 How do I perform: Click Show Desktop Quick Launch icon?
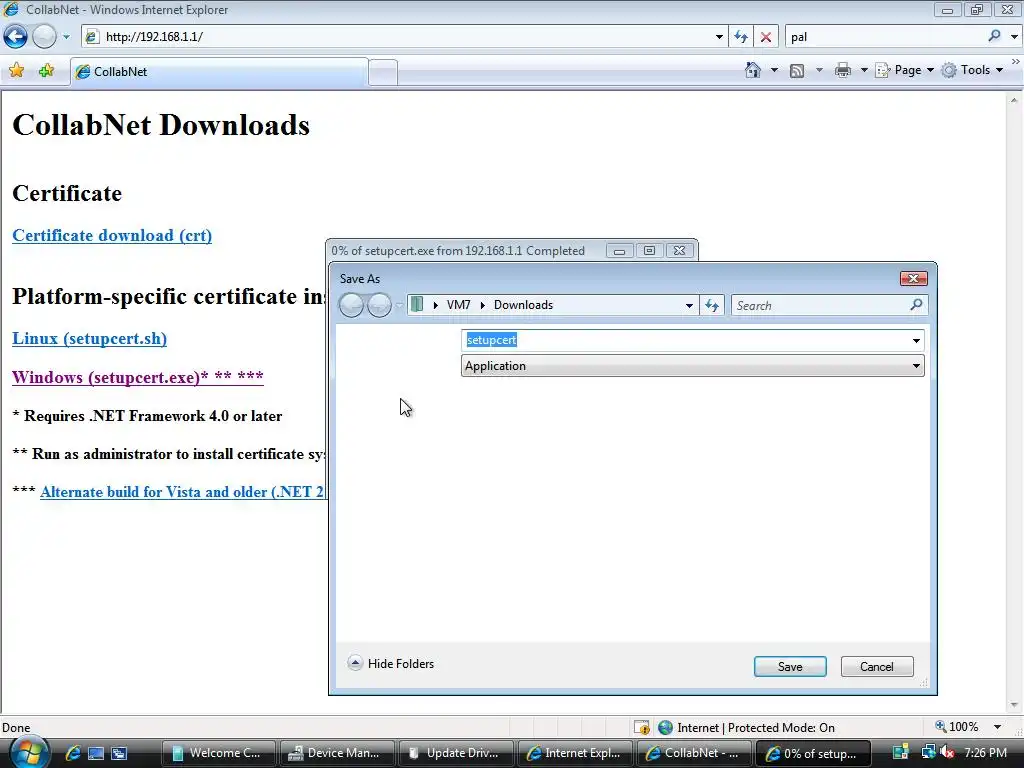96,753
